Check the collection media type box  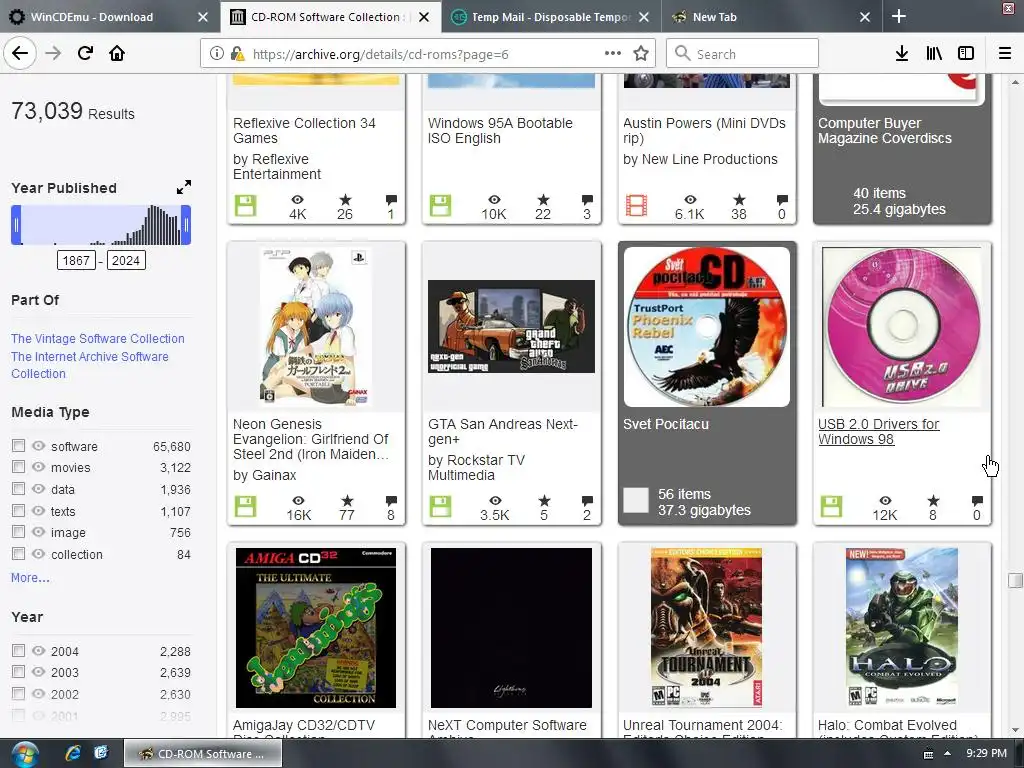click(x=18, y=553)
